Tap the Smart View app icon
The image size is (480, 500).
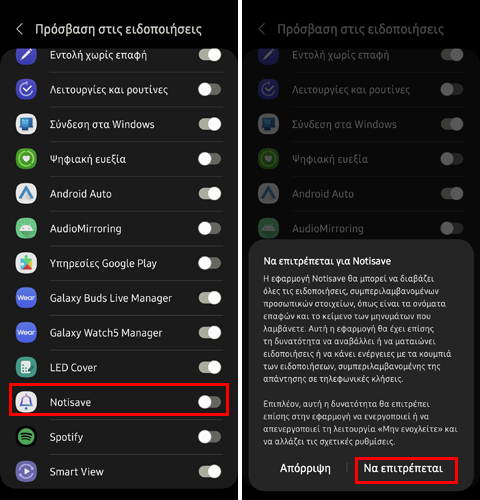point(26,471)
